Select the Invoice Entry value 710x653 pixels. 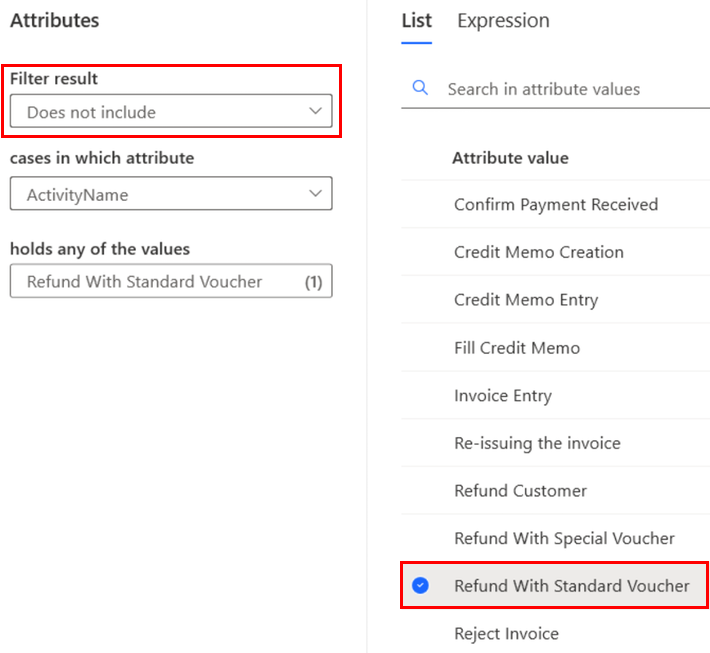pyautogui.click(x=503, y=396)
